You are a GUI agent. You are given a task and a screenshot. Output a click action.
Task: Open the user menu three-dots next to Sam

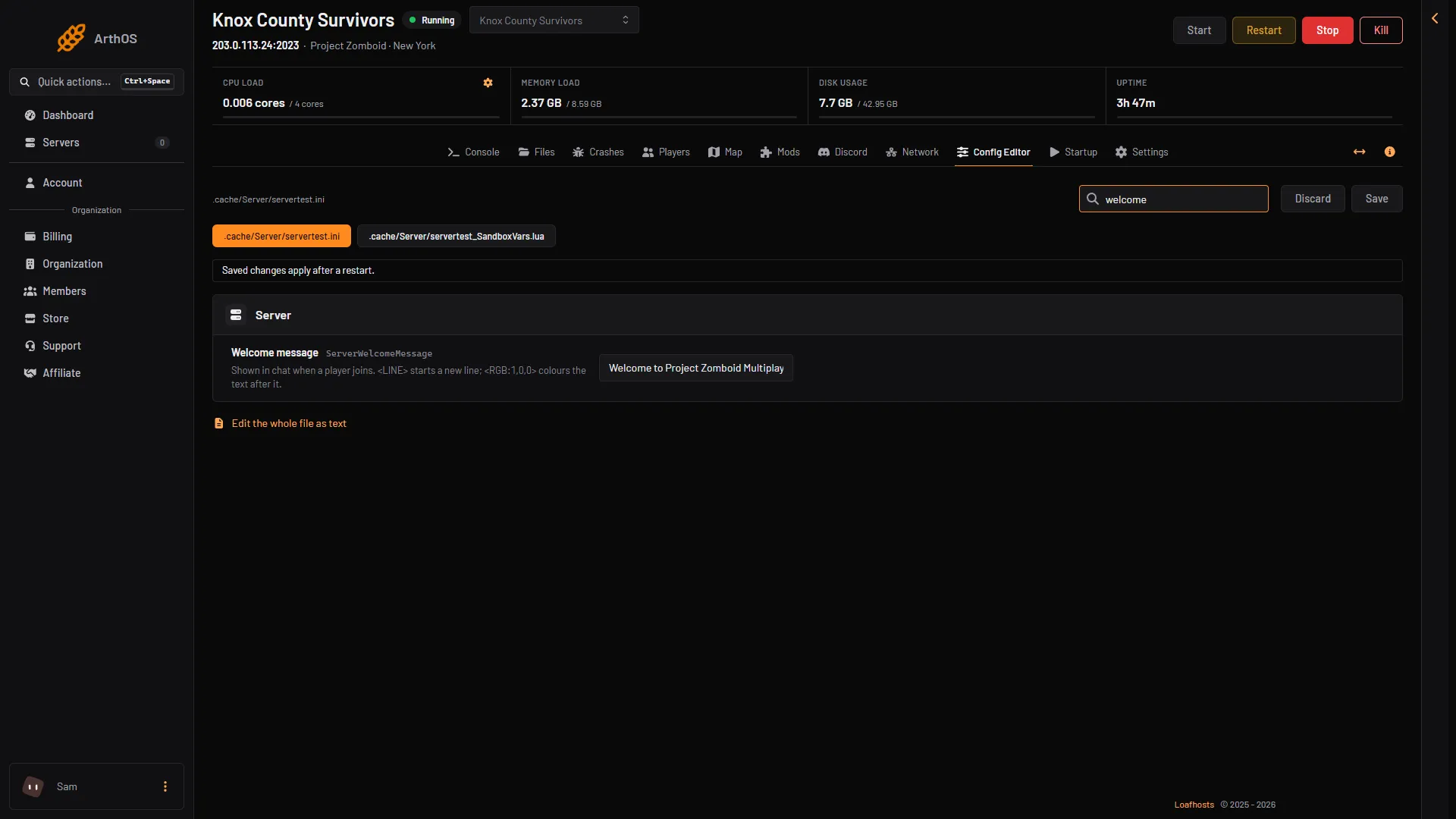tap(165, 786)
